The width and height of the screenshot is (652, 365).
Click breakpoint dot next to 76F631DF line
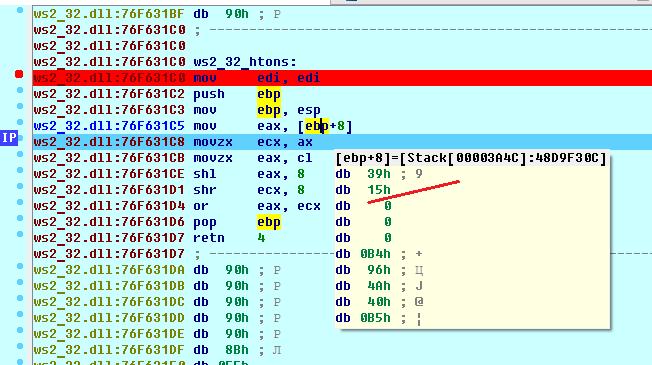click(20, 346)
